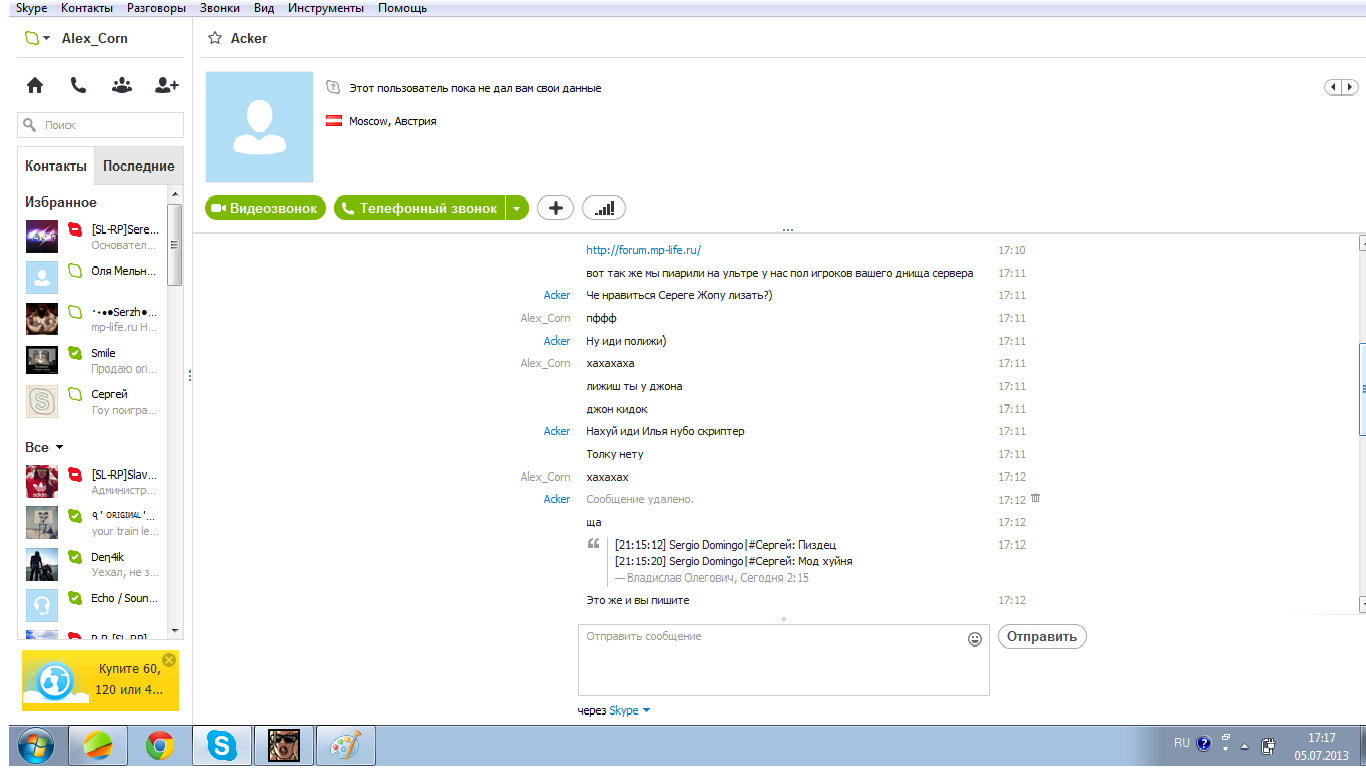The height and width of the screenshot is (768, 1366).
Task: Select the Echo / Soun... contact
Action: pyautogui.click(x=95, y=605)
